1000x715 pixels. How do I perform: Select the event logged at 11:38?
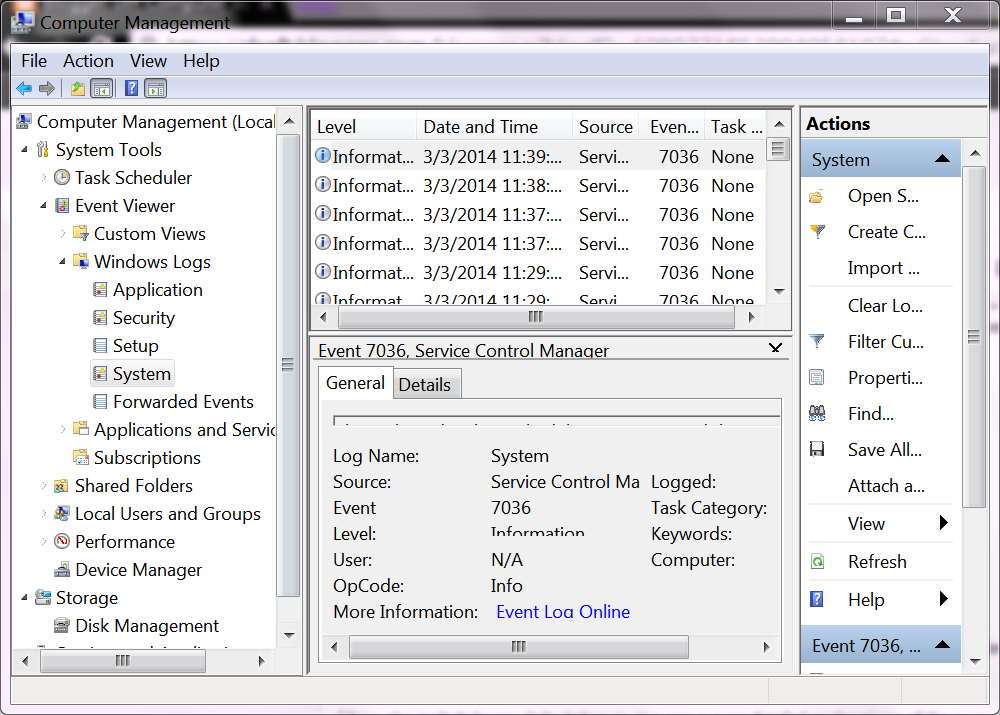click(x=536, y=186)
